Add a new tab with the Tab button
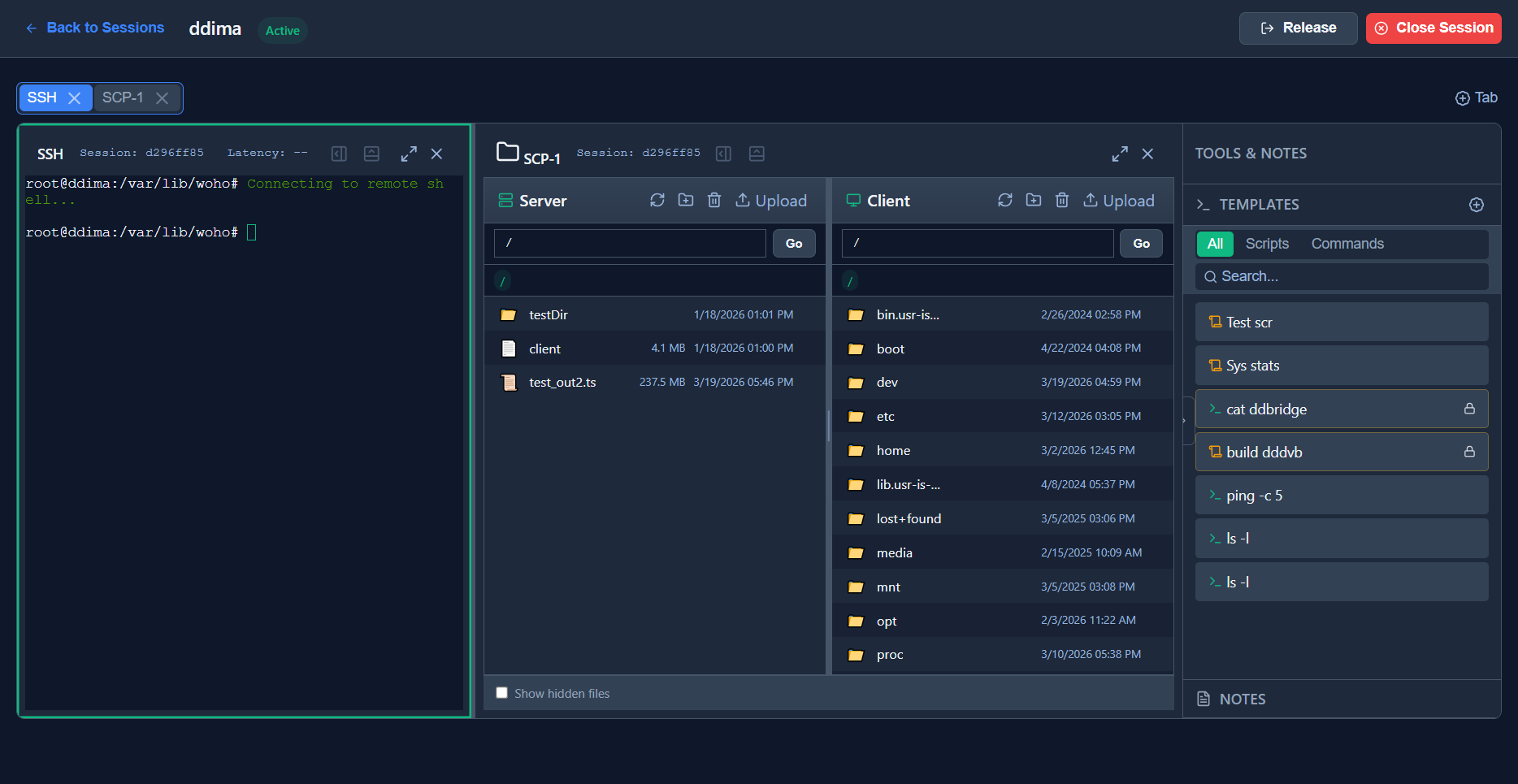 pyautogui.click(x=1476, y=97)
